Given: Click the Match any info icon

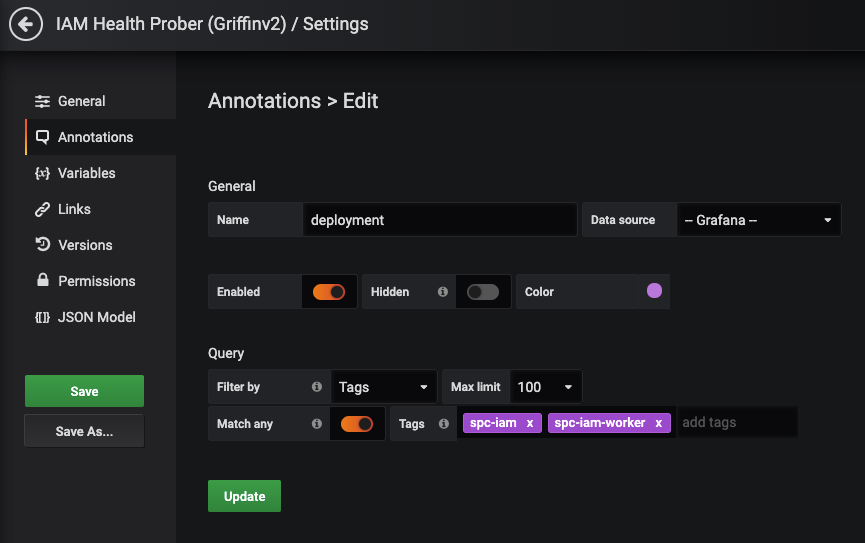Looking at the screenshot, I should 317,423.
